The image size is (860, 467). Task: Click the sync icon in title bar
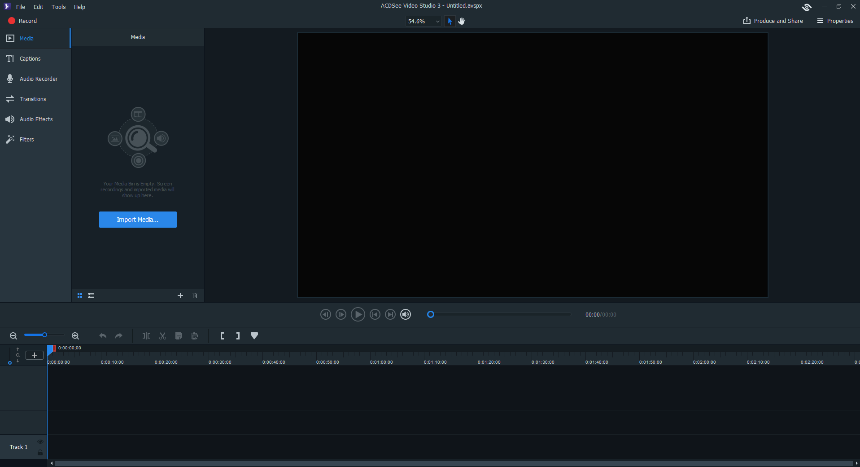click(x=806, y=7)
